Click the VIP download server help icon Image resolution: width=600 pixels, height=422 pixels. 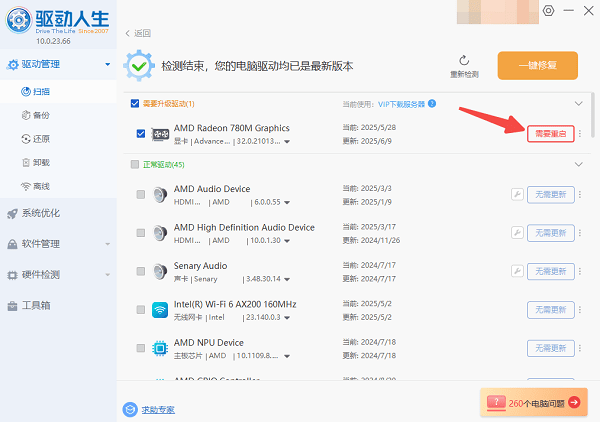coord(432,103)
